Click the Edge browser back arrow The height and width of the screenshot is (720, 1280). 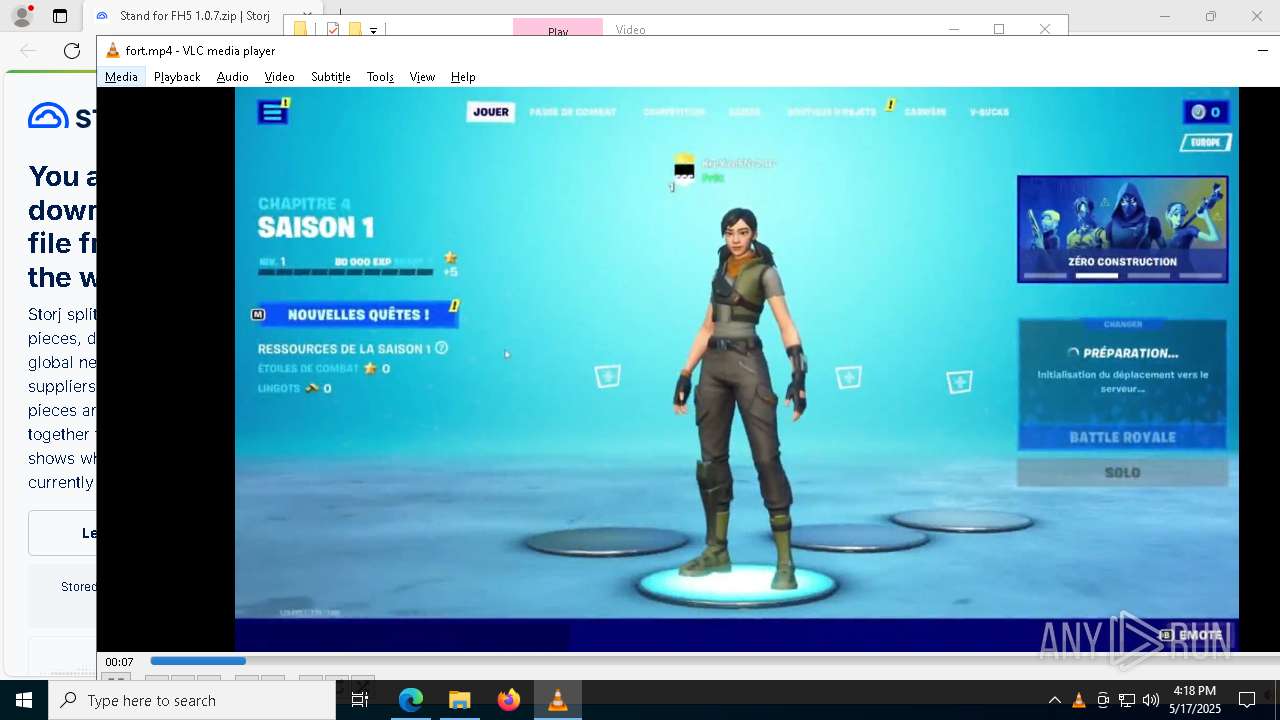tap(28, 51)
